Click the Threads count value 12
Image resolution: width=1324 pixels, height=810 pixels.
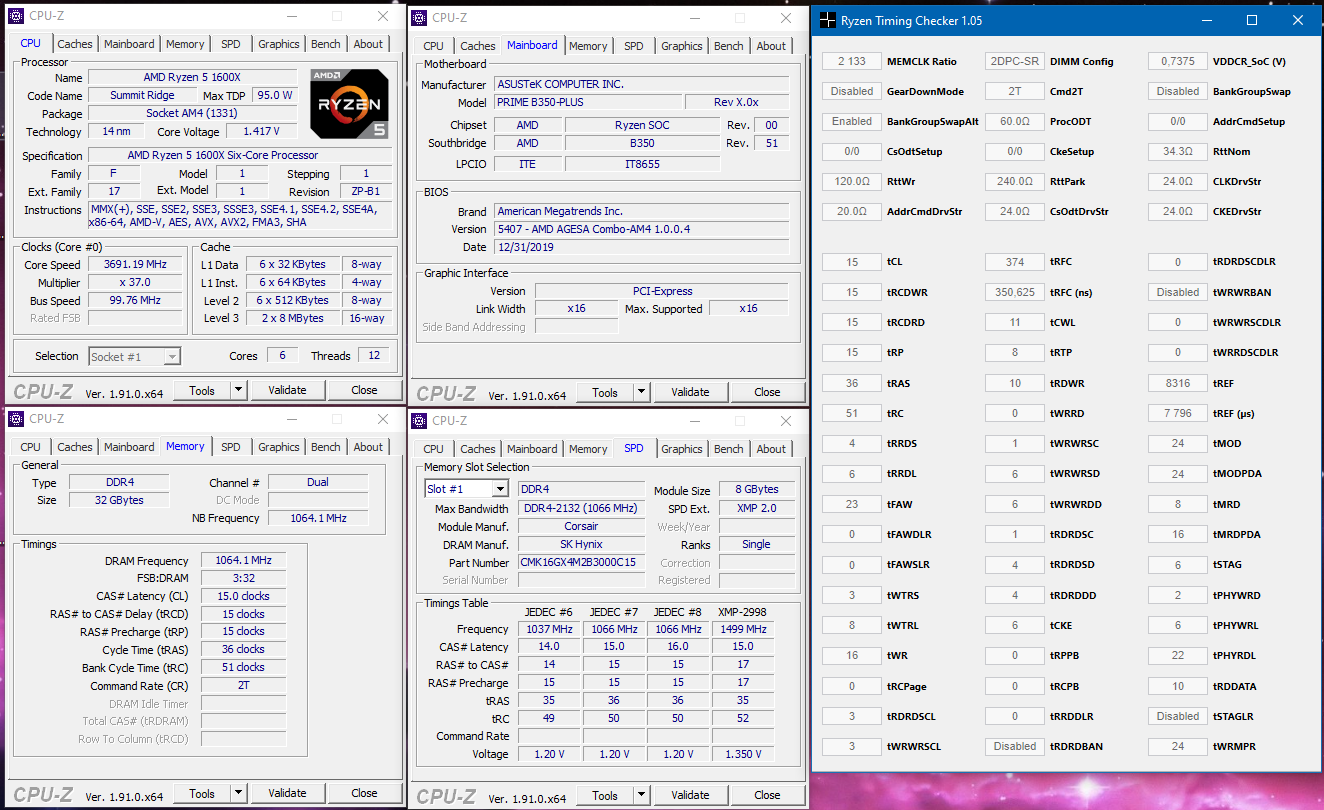pyautogui.click(x=374, y=356)
